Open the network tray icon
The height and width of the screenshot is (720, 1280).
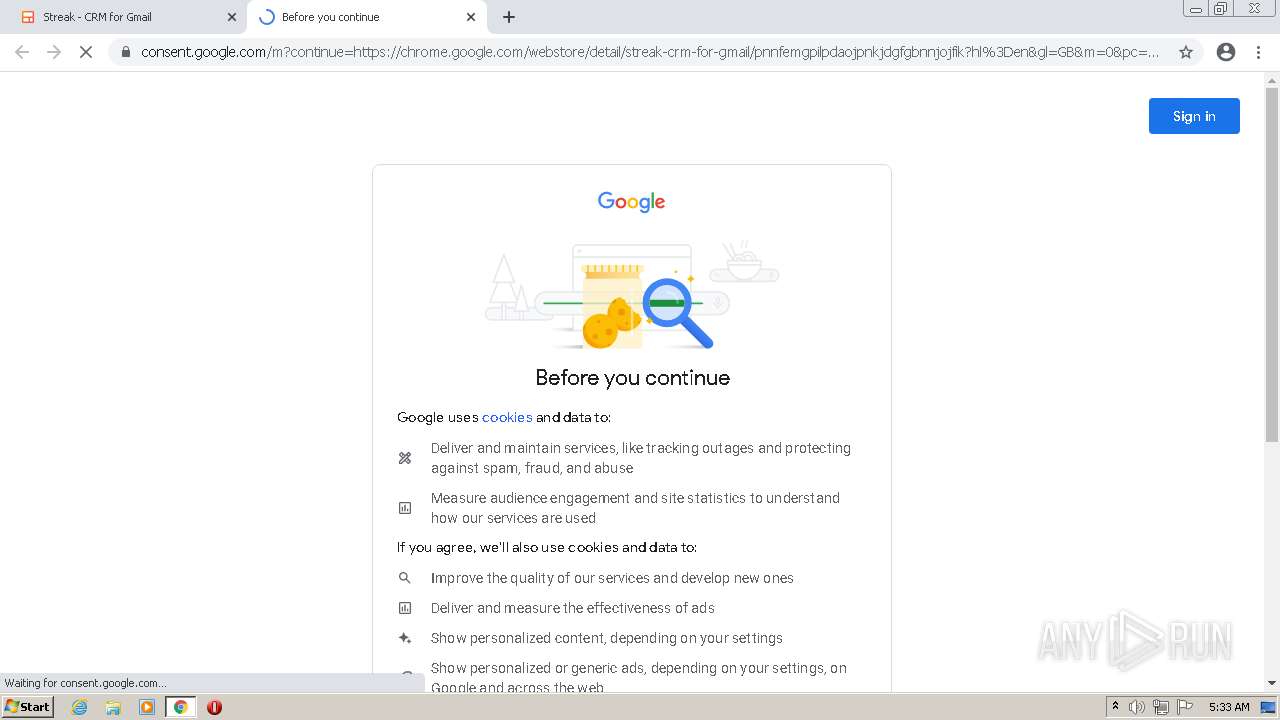(1161, 707)
